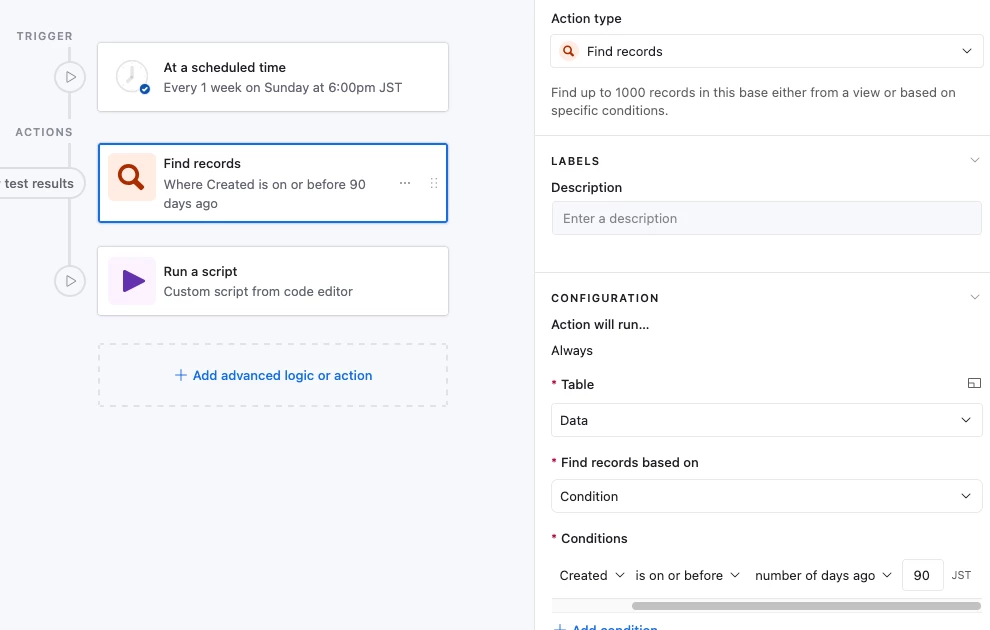This screenshot has width=990, height=630.
Task: Click the test results pill
Action: [39, 183]
